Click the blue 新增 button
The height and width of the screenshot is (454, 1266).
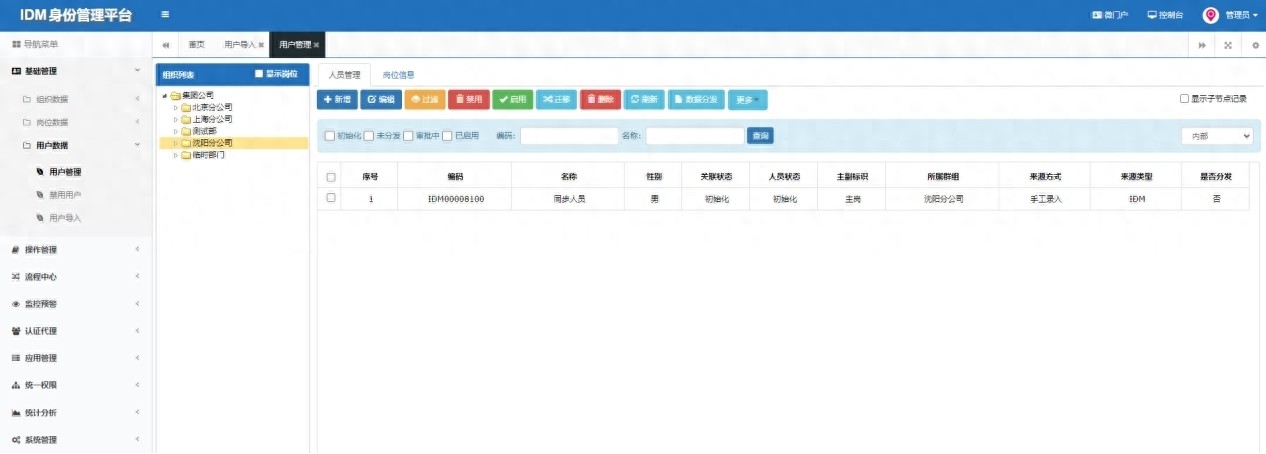click(x=337, y=99)
